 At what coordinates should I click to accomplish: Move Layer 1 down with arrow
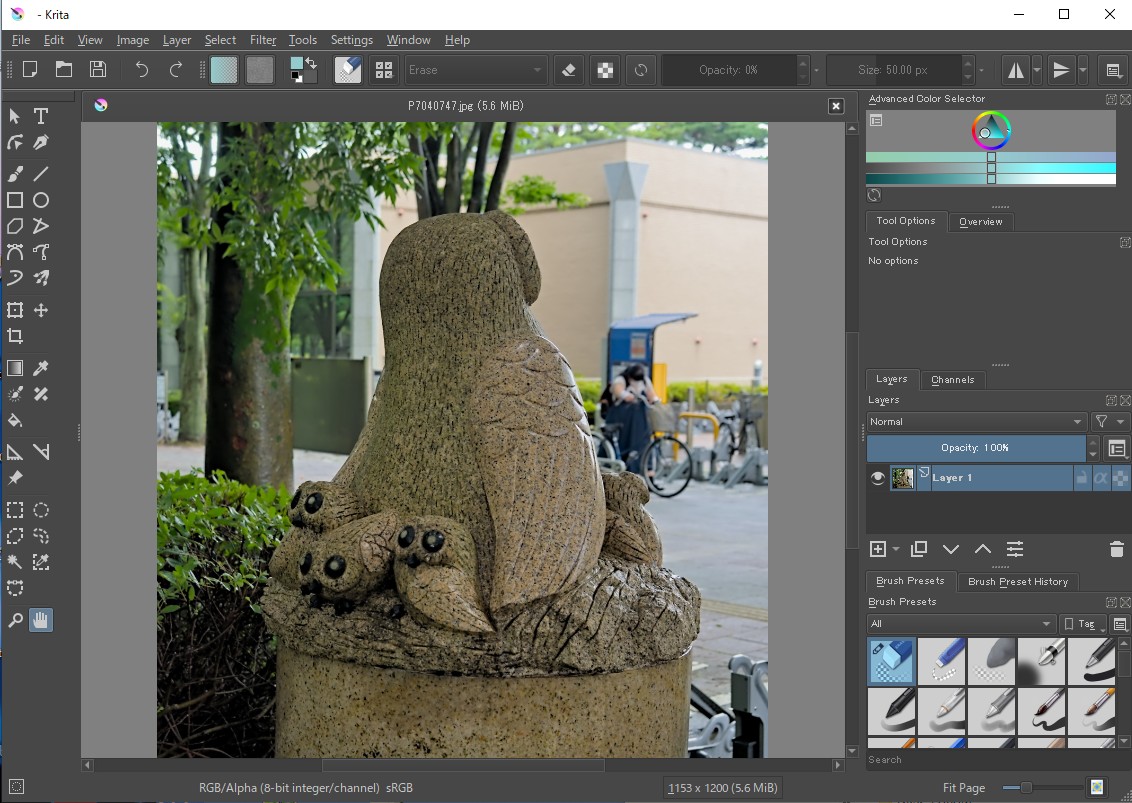pyautogui.click(x=951, y=550)
